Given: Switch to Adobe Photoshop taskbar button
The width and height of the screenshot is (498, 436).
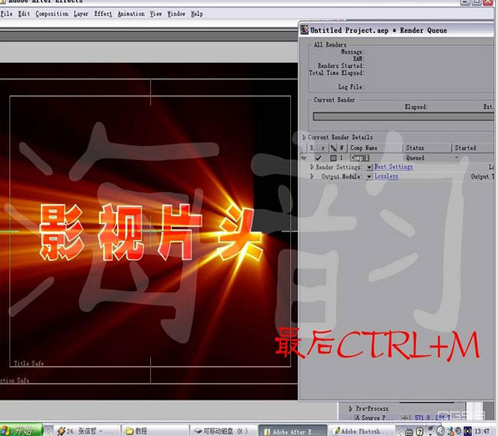Looking at the screenshot, I should point(362,431).
